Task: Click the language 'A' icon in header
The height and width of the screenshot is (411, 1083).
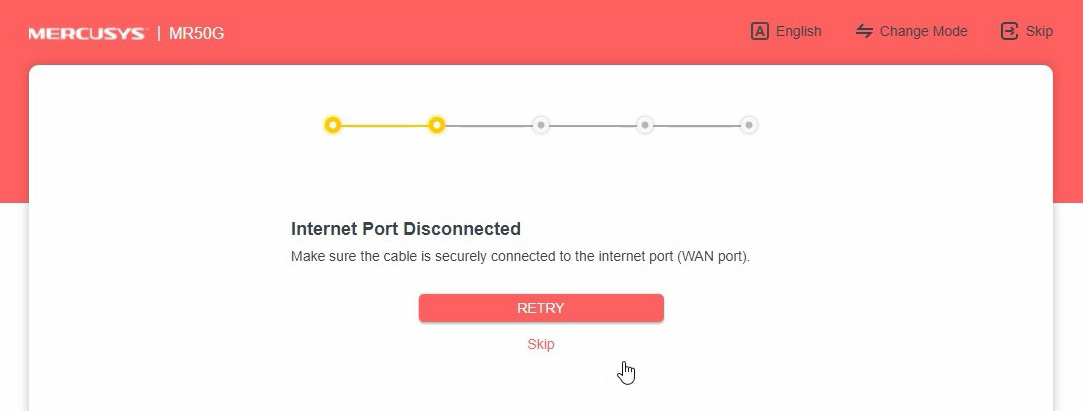Action: [x=760, y=31]
